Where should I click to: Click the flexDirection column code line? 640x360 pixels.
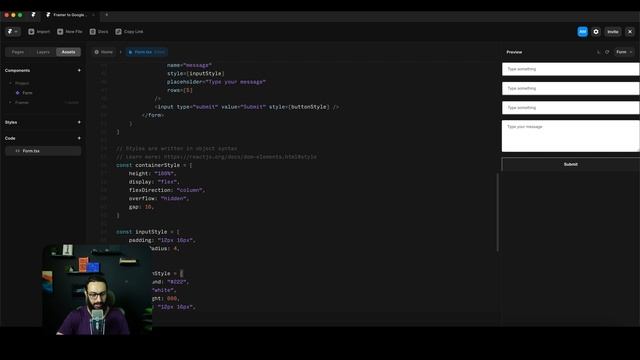(167, 190)
